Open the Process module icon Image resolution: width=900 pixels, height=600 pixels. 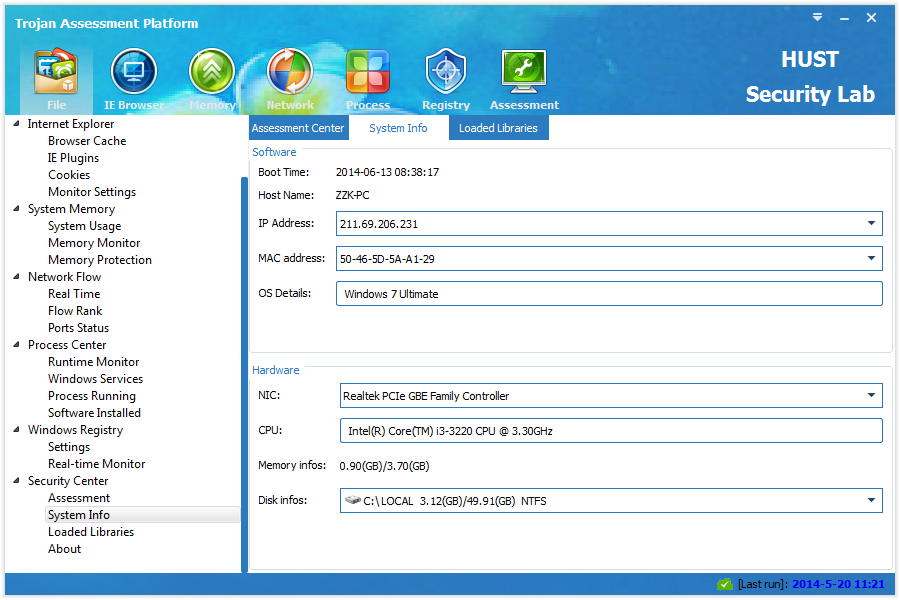[x=368, y=72]
